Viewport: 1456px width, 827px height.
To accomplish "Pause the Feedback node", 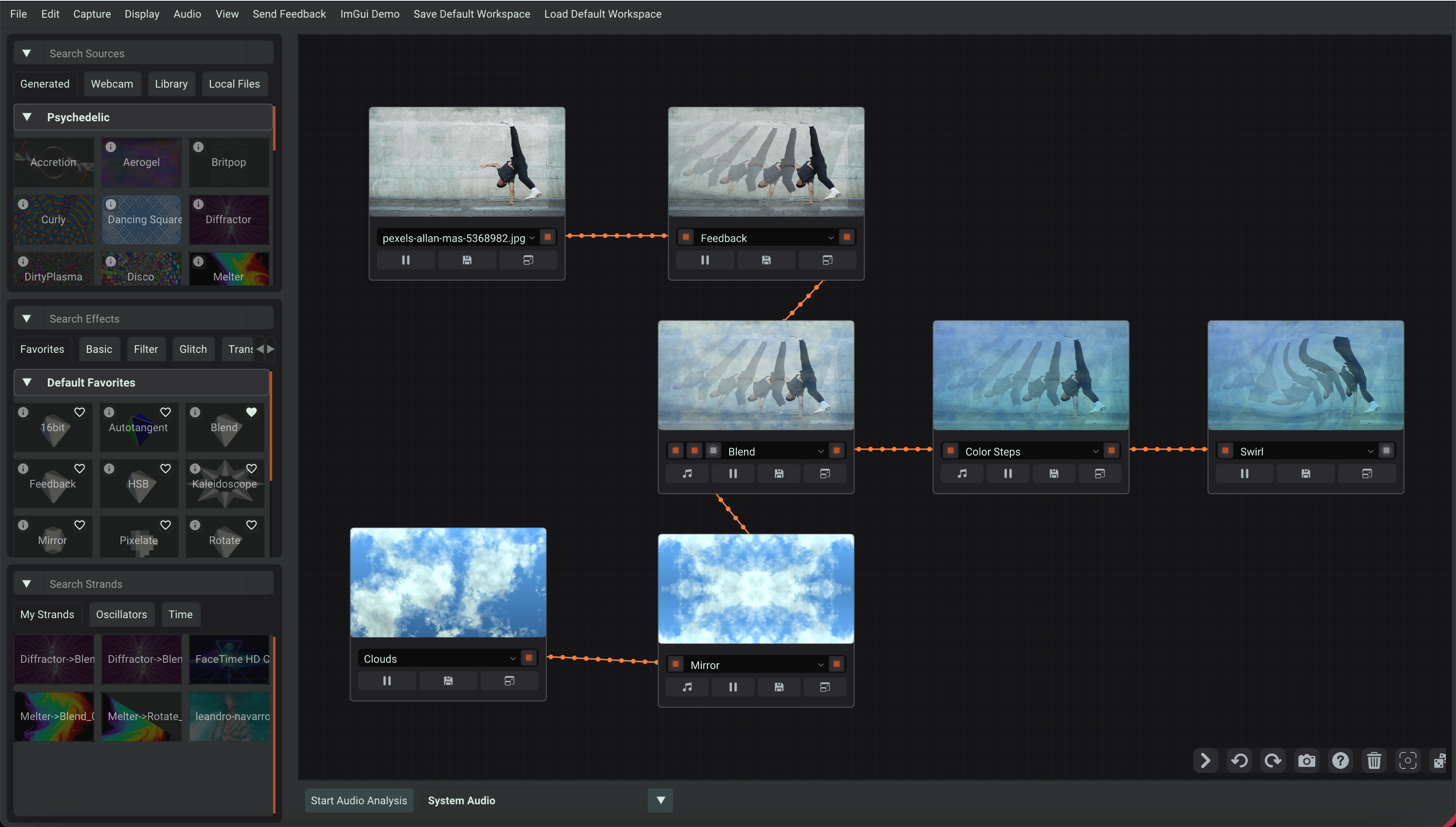I will click(x=705, y=259).
